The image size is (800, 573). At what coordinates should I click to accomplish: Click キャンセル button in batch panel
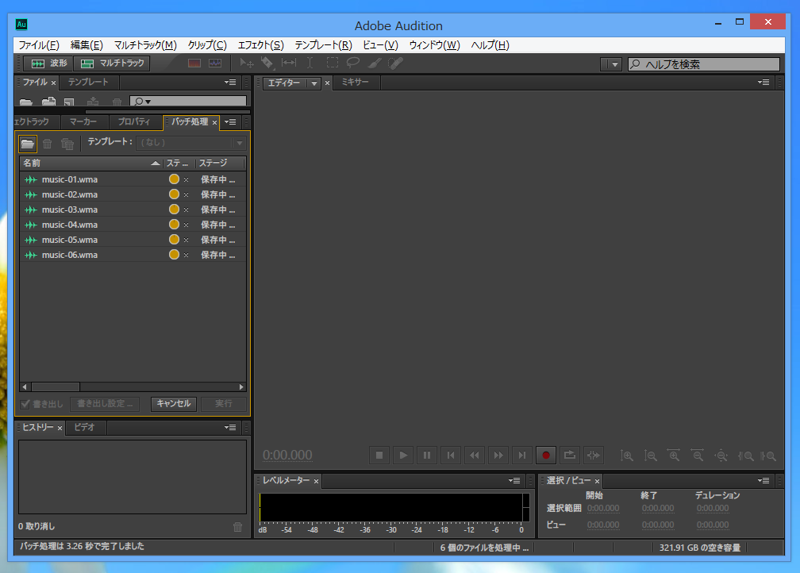(173, 404)
